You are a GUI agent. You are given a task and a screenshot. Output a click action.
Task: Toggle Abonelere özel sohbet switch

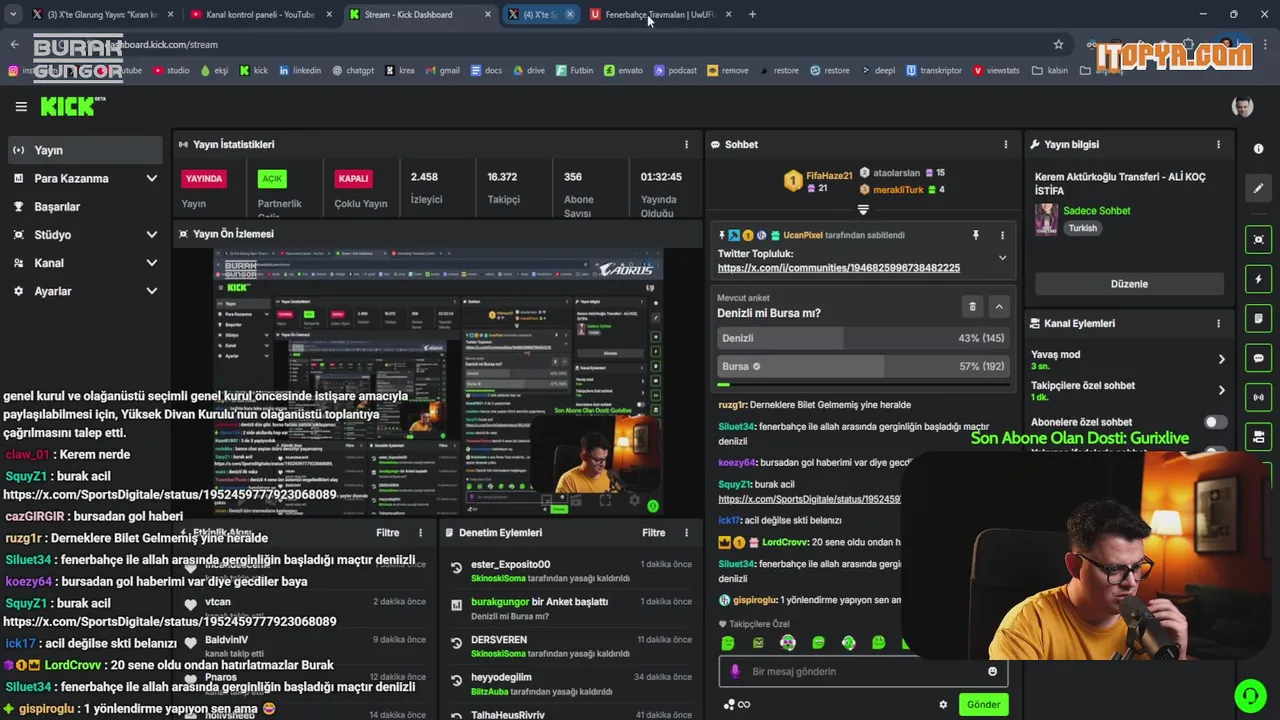1215,422
